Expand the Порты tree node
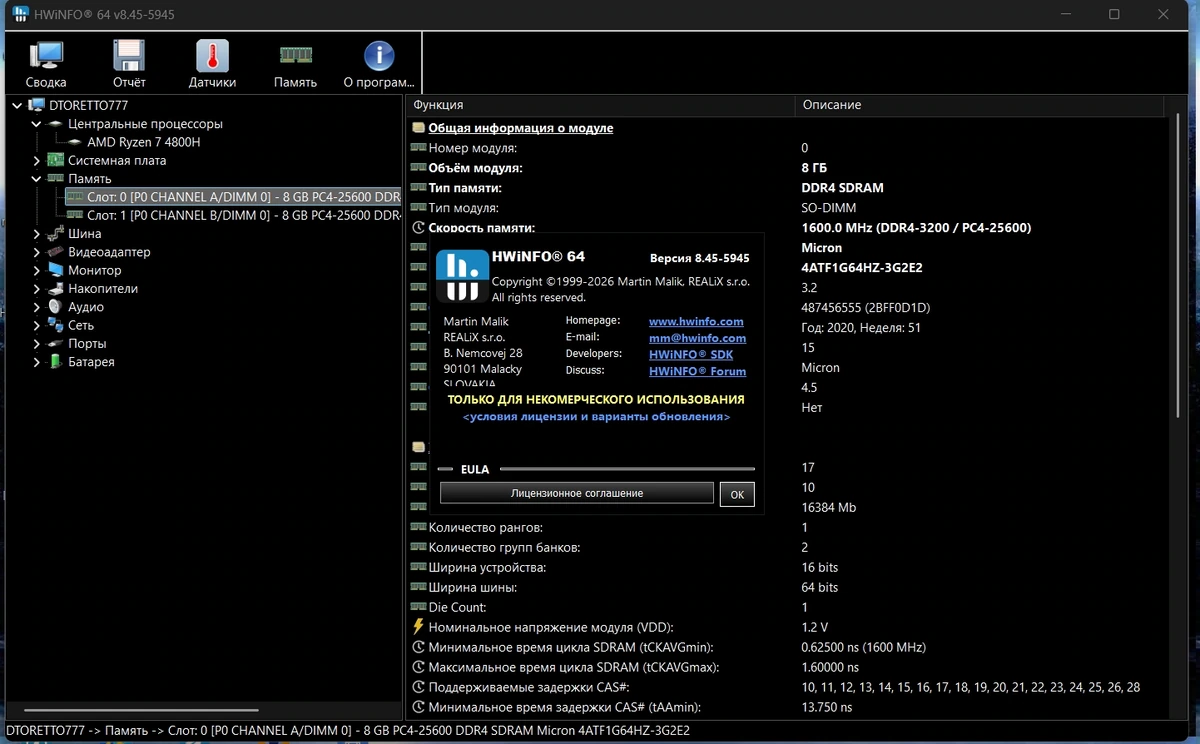 (37, 343)
